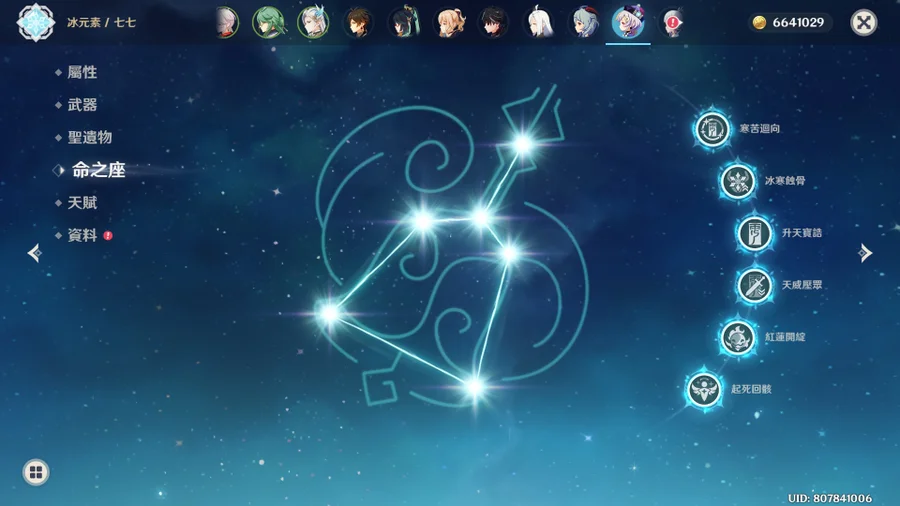Click the far-left constellation star
This screenshot has height=506, width=900.
(329, 313)
